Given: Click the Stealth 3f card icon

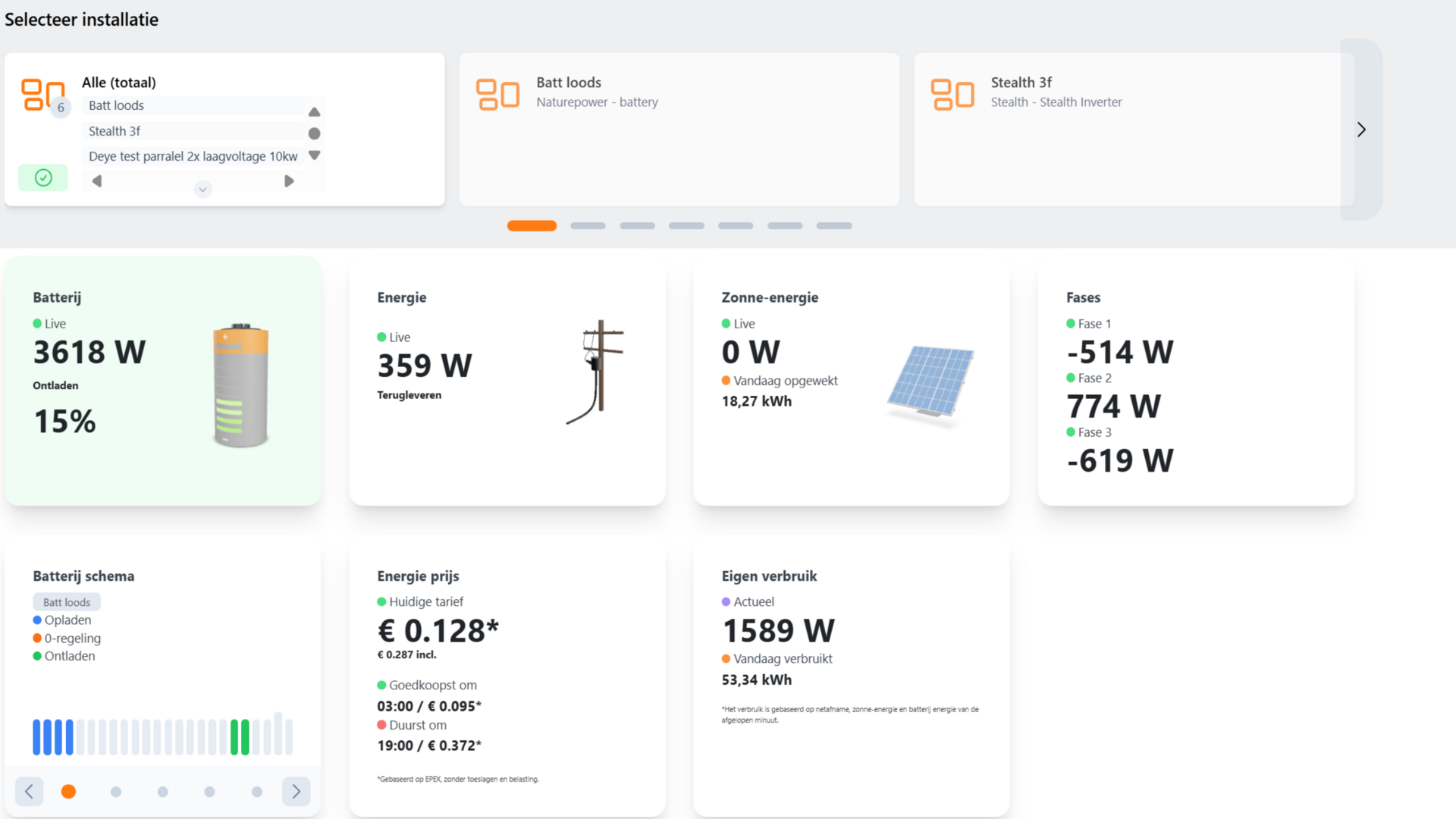Looking at the screenshot, I should [x=952, y=95].
